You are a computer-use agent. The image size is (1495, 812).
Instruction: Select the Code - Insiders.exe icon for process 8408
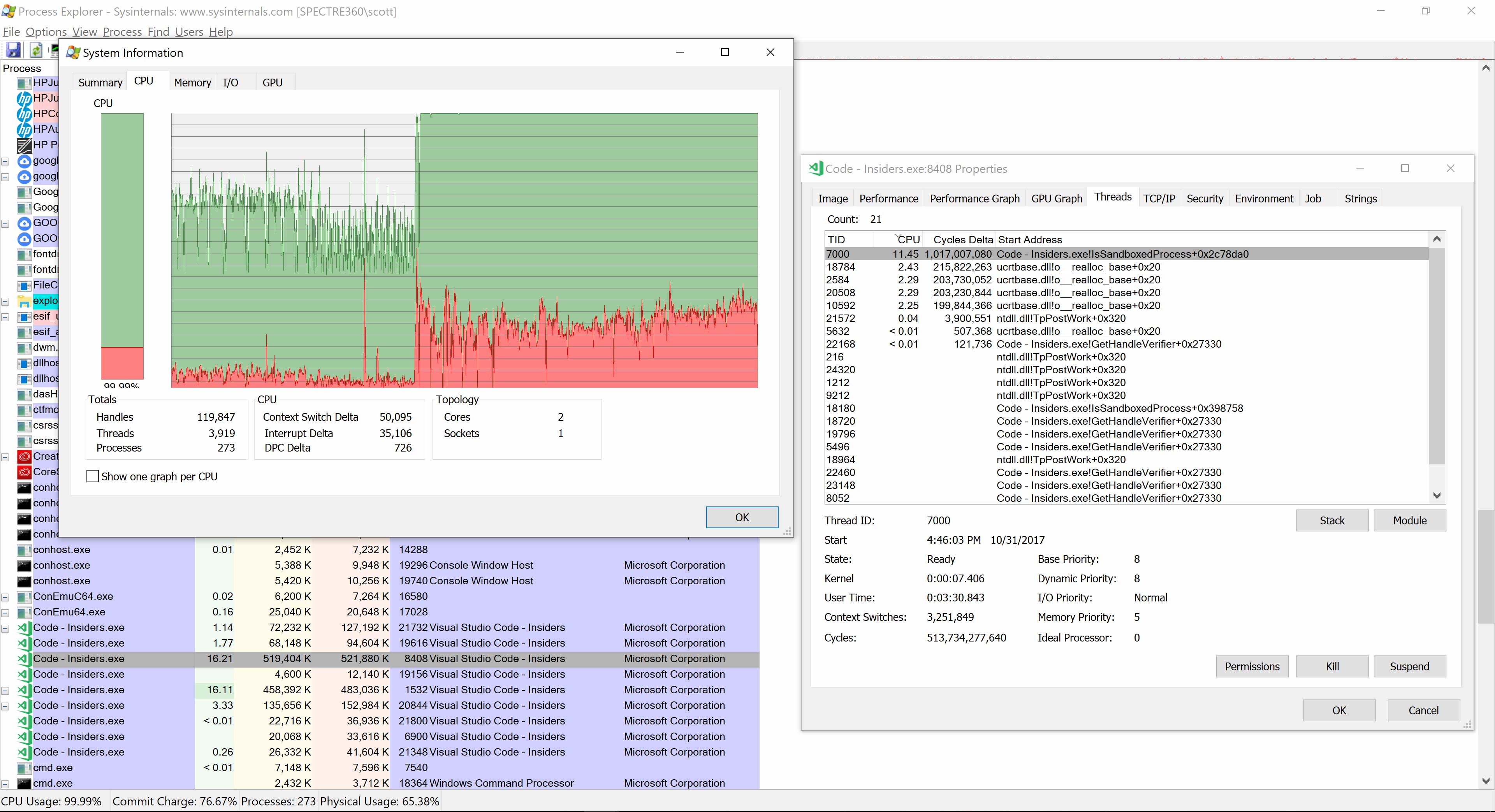pos(24,659)
